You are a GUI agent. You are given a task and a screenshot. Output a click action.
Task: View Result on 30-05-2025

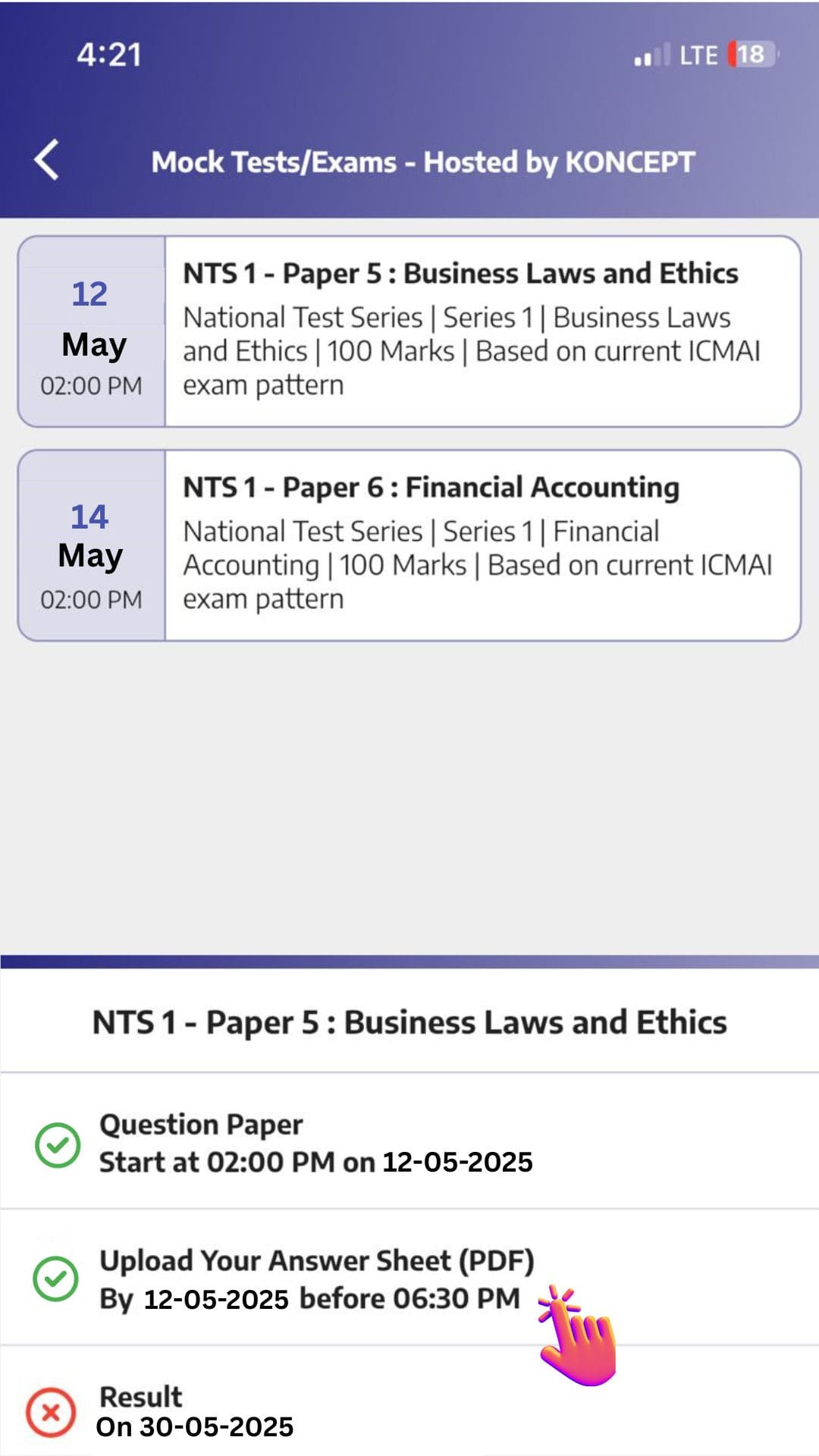195,1412
